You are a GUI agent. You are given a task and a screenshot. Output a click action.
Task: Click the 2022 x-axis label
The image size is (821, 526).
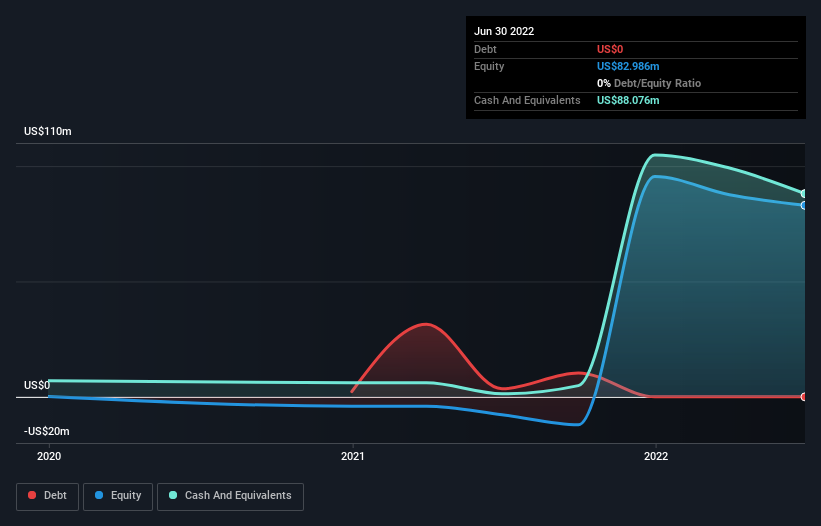656,456
